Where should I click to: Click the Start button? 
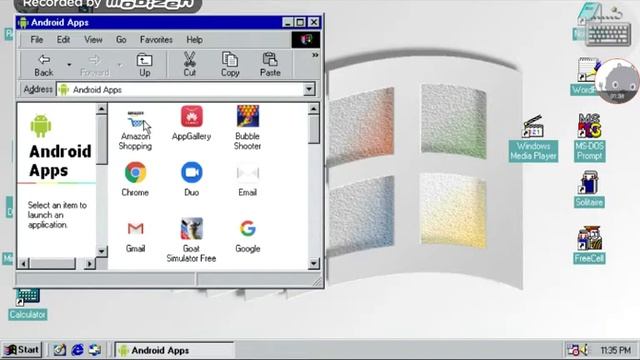click(x=22, y=350)
